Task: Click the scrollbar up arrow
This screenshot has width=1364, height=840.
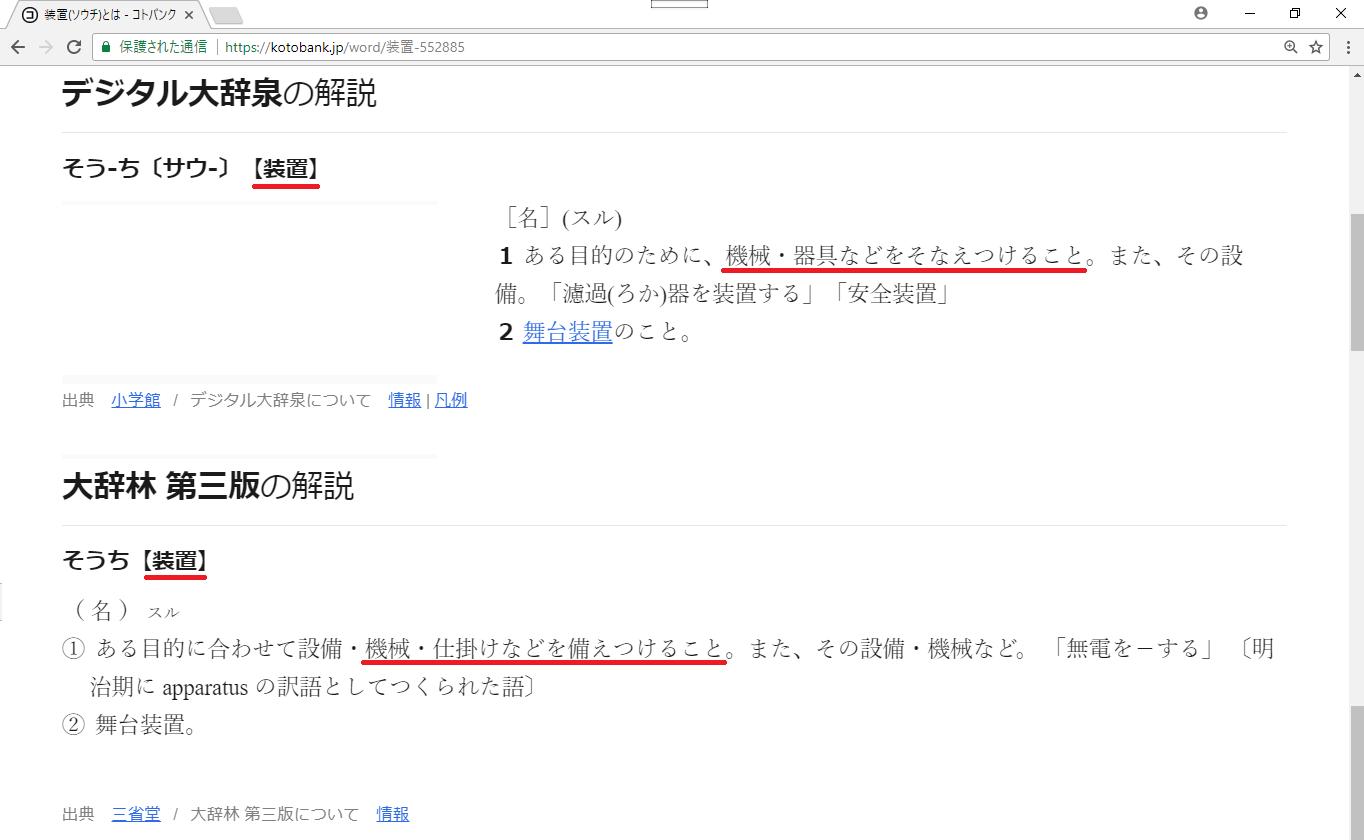Action: pos(1356,73)
